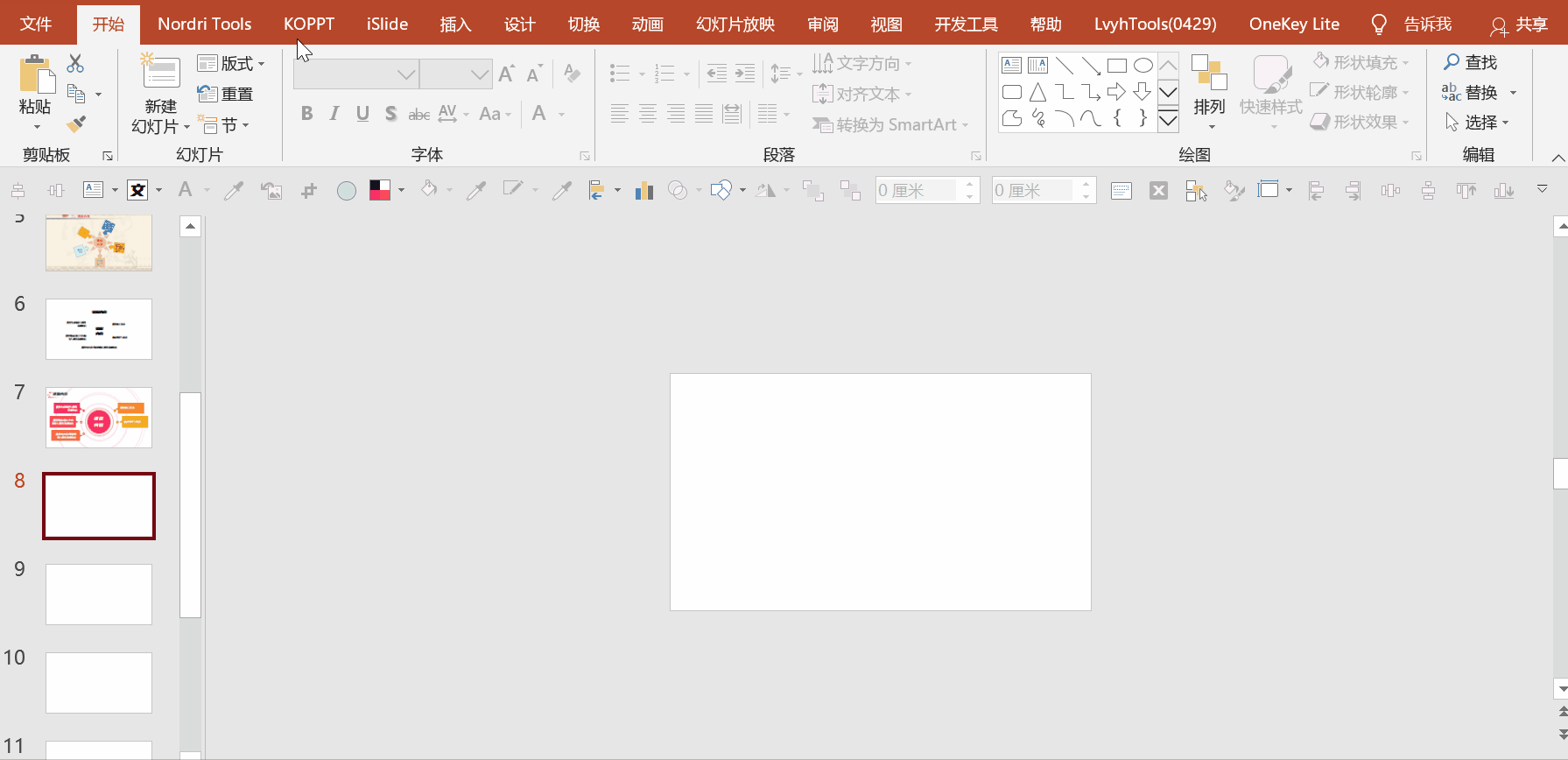Click Convert to SmartArt button
The image size is (1568, 760).
[890, 124]
